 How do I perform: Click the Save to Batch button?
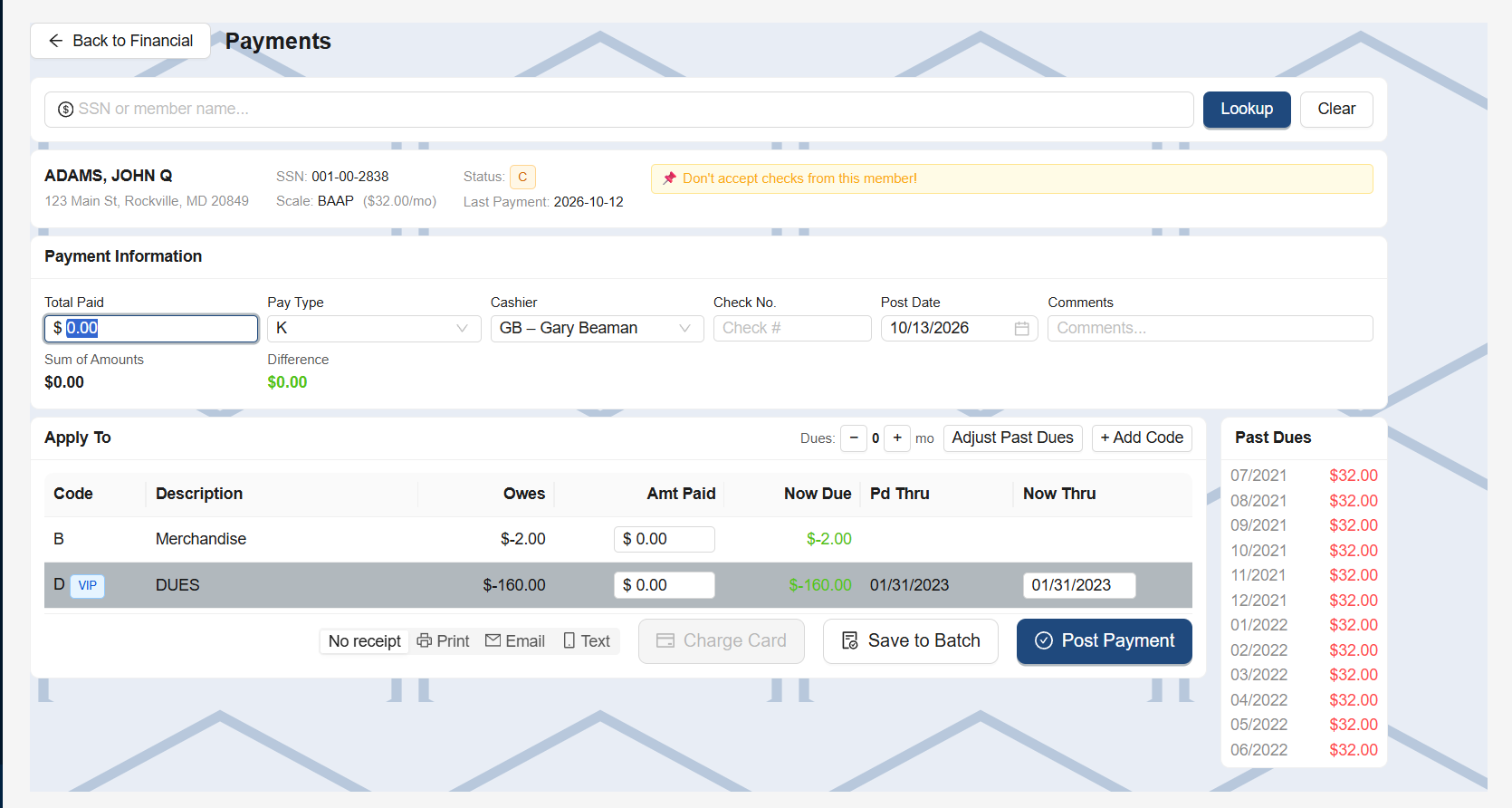(911, 641)
